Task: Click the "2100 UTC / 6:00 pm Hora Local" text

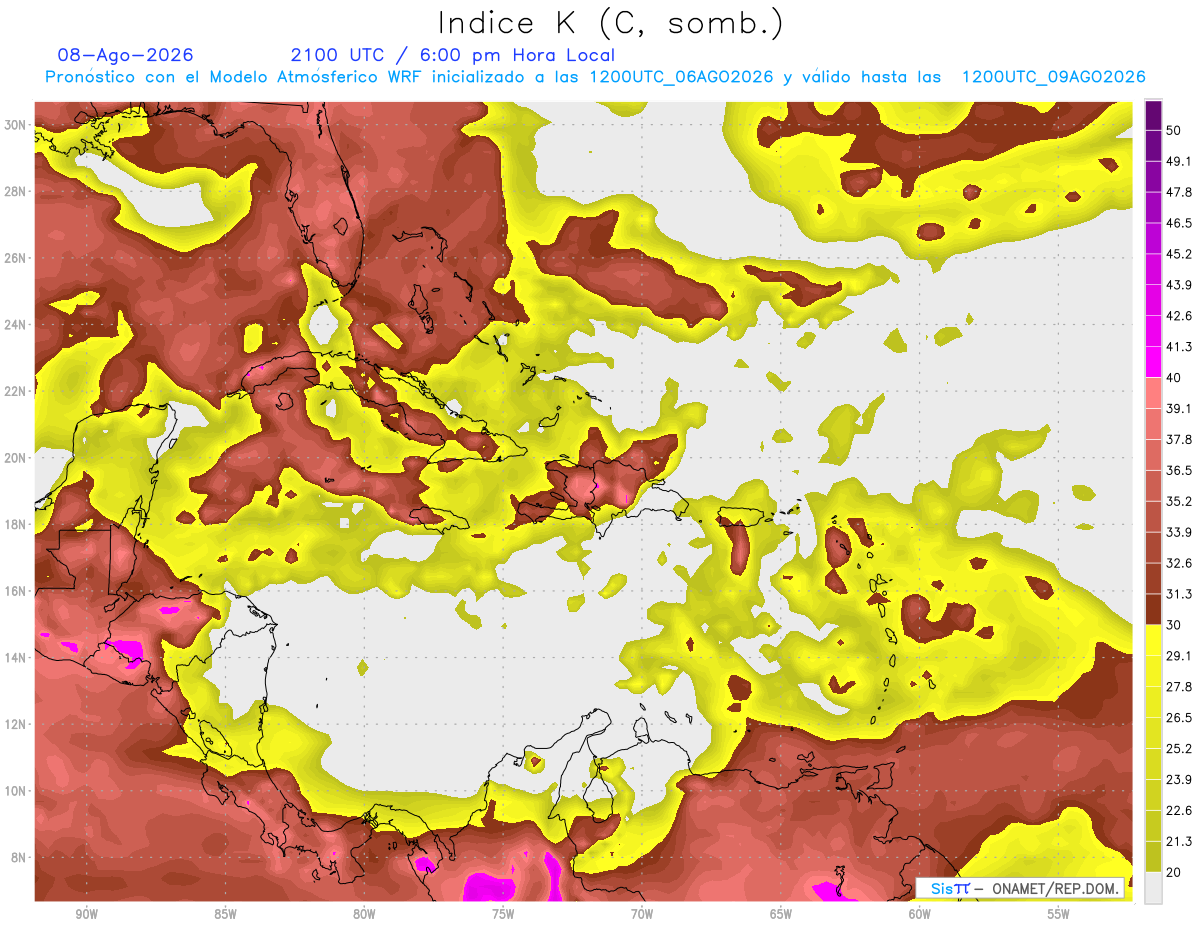Action: pos(452,55)
